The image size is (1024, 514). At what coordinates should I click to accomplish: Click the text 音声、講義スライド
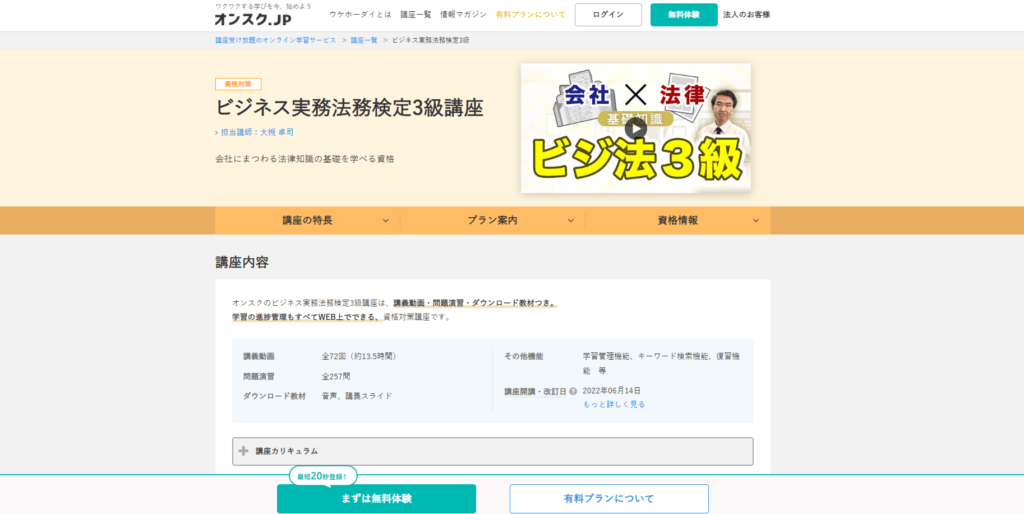click(357, 396)
